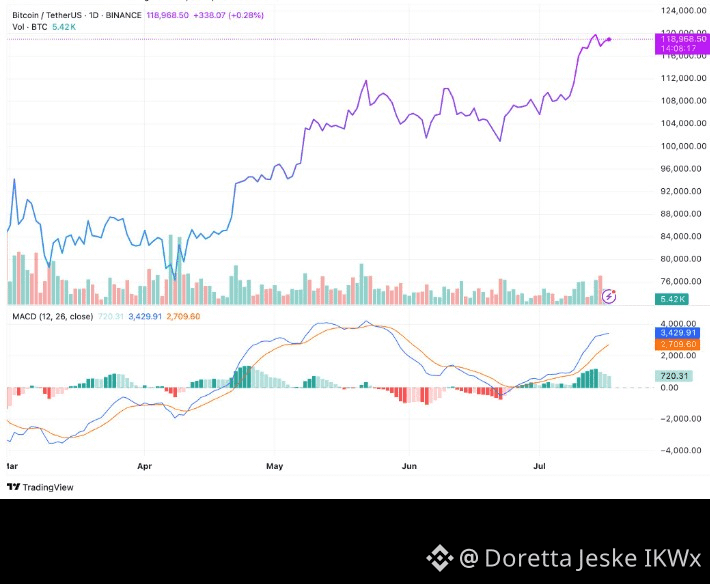
Task: Click the Bitcoin / TetherUS symbol title
Action: click(77, 15)
